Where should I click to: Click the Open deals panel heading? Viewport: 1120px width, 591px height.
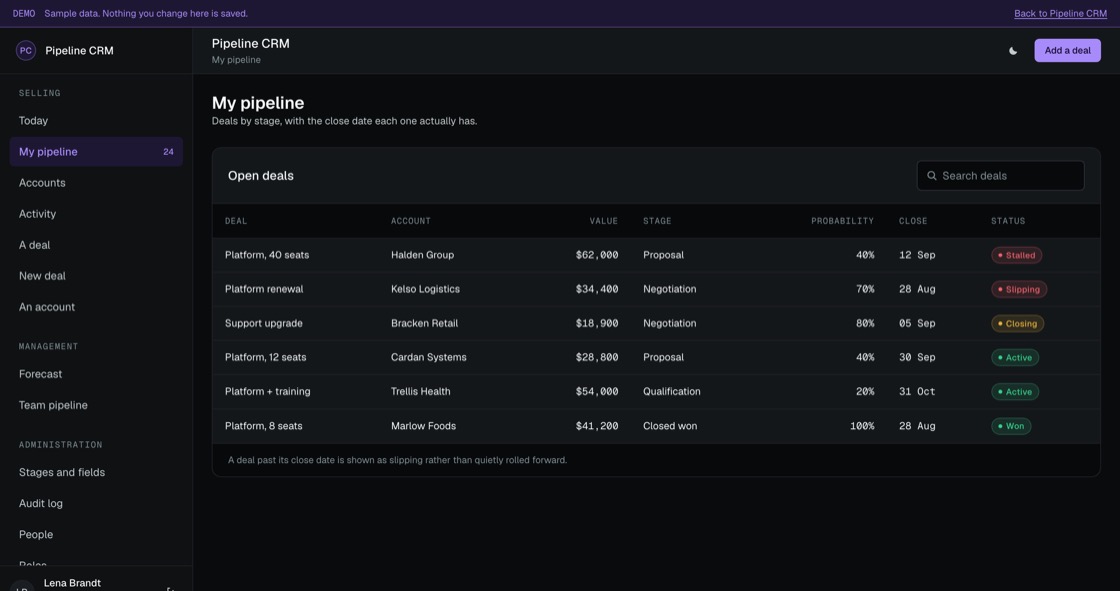tap(261, 176)
